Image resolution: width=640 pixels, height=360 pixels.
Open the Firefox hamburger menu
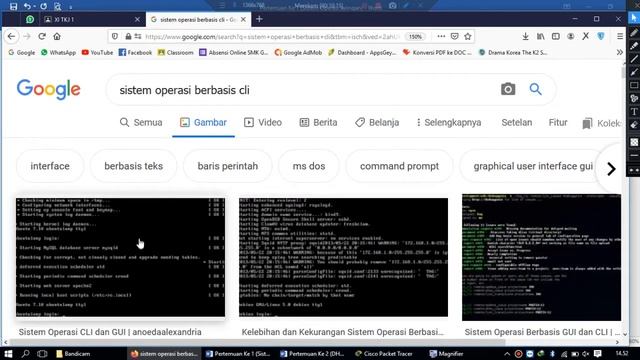[x=620, y=36]
